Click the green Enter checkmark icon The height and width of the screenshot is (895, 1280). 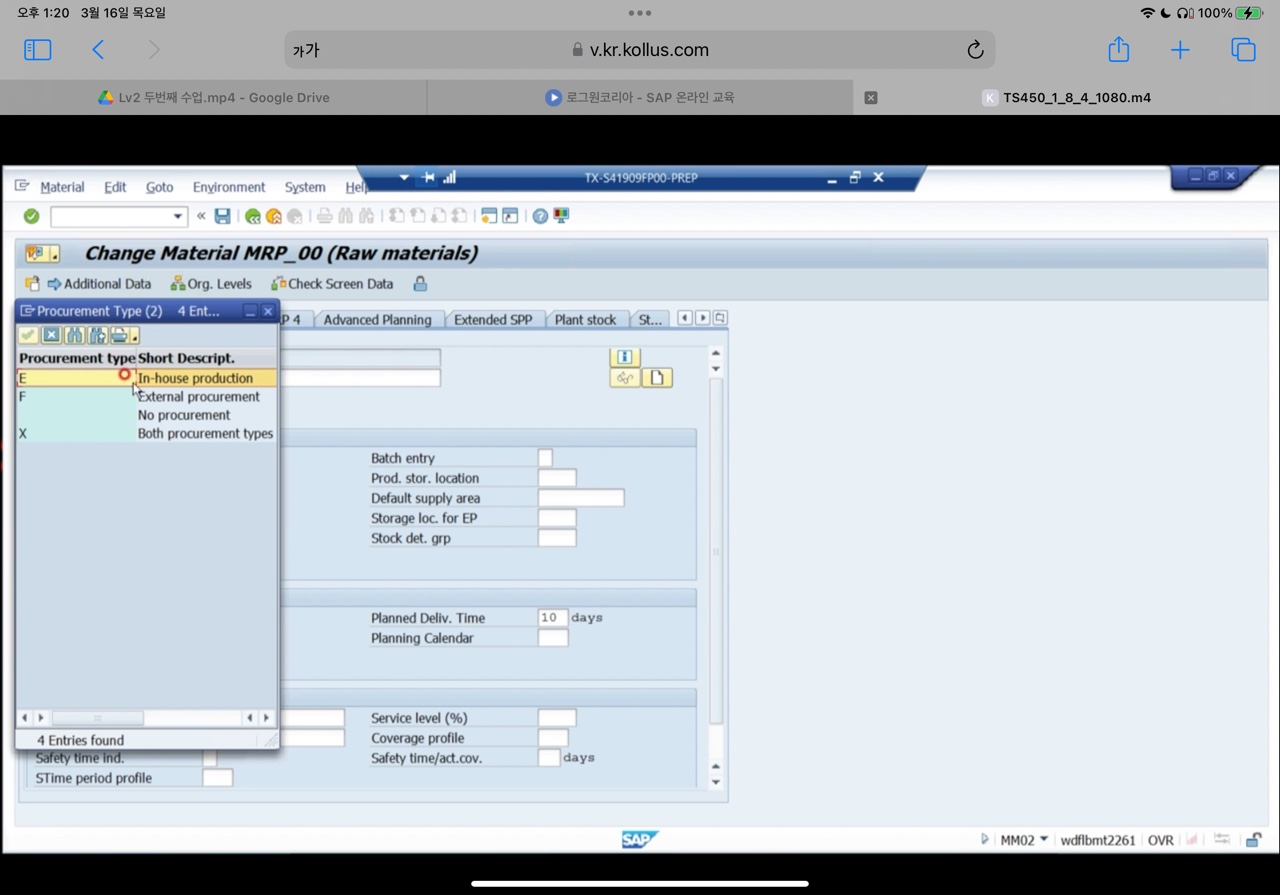[31, 216]
